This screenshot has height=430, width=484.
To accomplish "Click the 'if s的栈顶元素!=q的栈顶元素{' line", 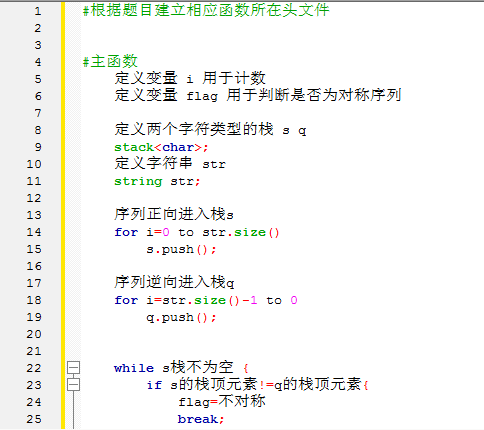I will [257, 385].
